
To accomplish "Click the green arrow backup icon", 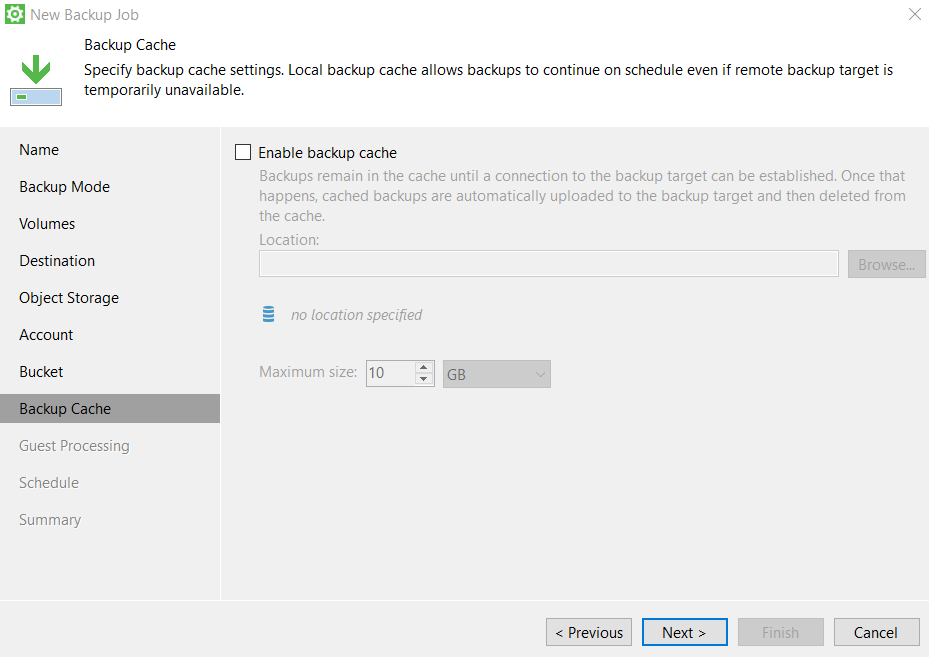I will pyautogui.click(x=36, y=80).
